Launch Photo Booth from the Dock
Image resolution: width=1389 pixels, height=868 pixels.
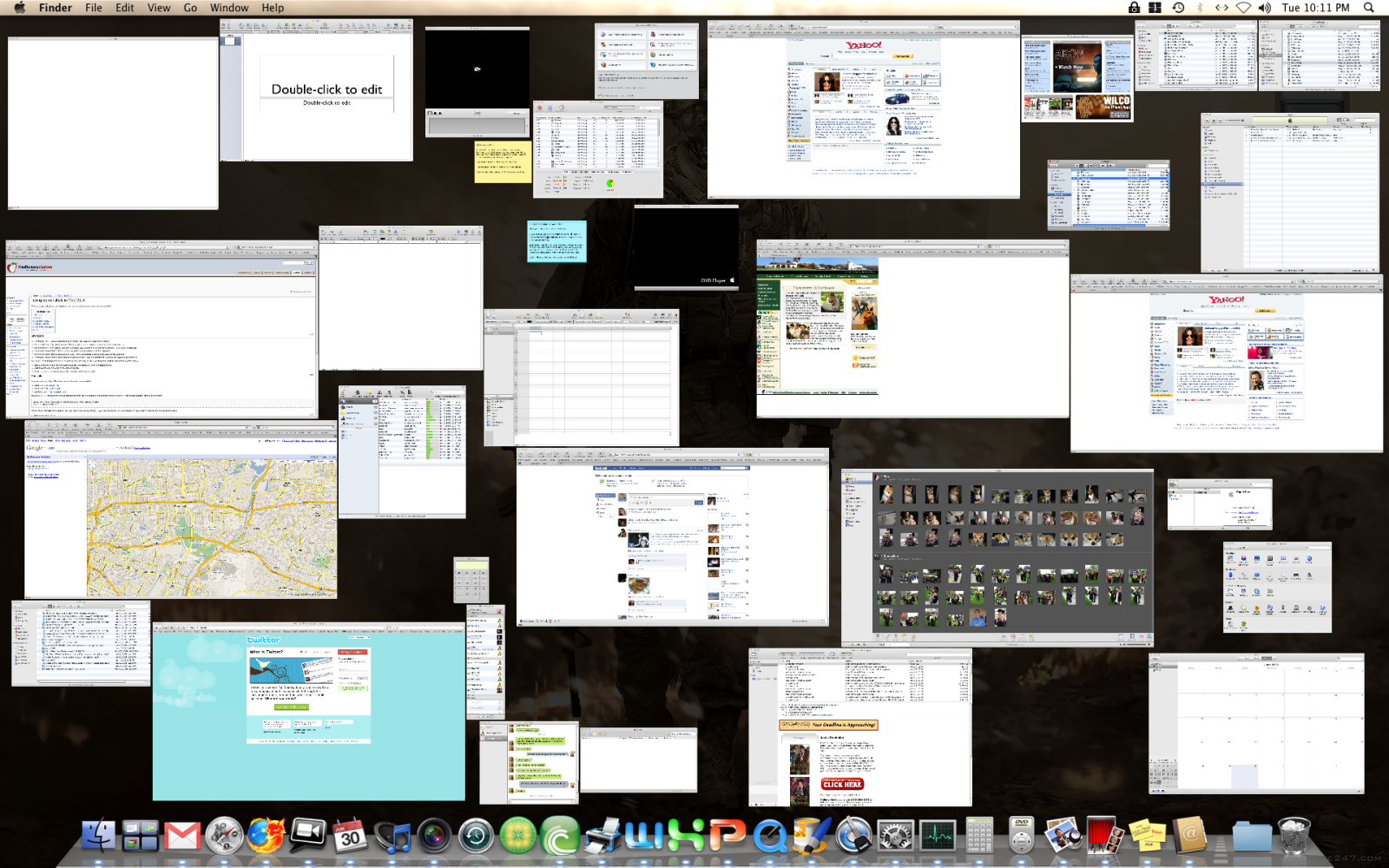coord(1105,836)
